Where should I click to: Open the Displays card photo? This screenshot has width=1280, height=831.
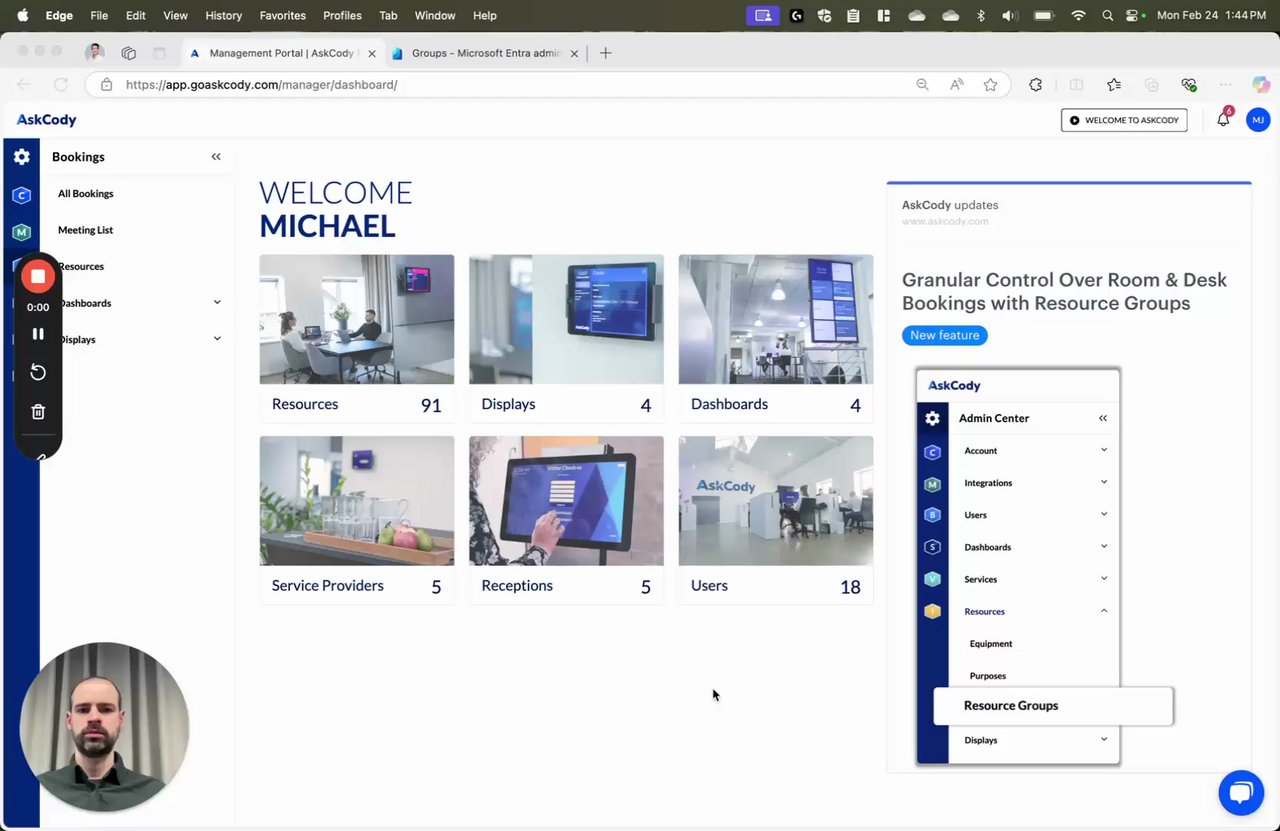[x=566, y=319]
